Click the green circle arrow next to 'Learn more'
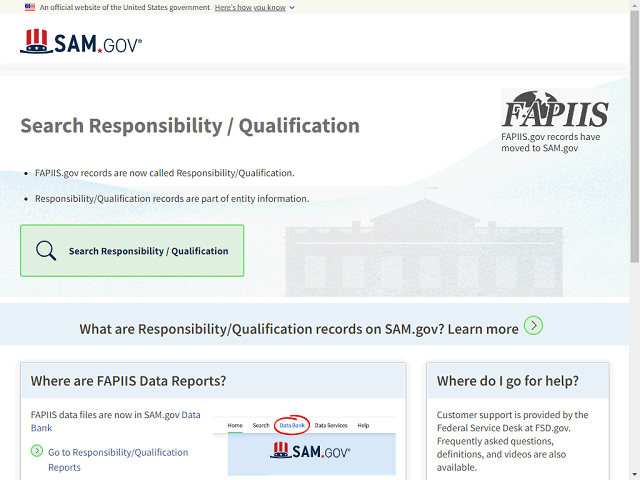This screenshot has width=640, height=480. (533, 326)
